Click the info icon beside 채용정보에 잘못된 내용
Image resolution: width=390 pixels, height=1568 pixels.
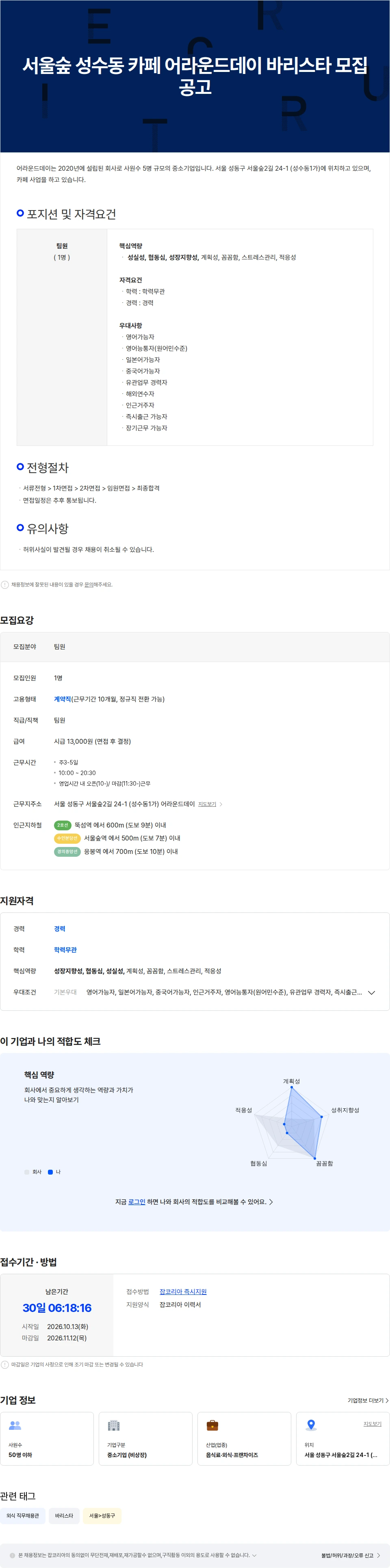point(5,584)
